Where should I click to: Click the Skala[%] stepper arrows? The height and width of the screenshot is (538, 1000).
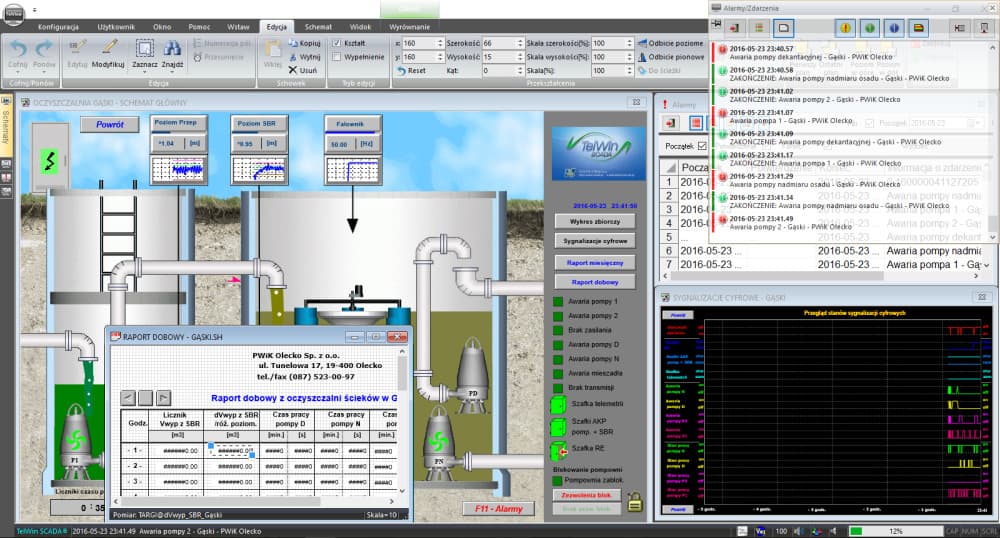click(x=629, y=71)
